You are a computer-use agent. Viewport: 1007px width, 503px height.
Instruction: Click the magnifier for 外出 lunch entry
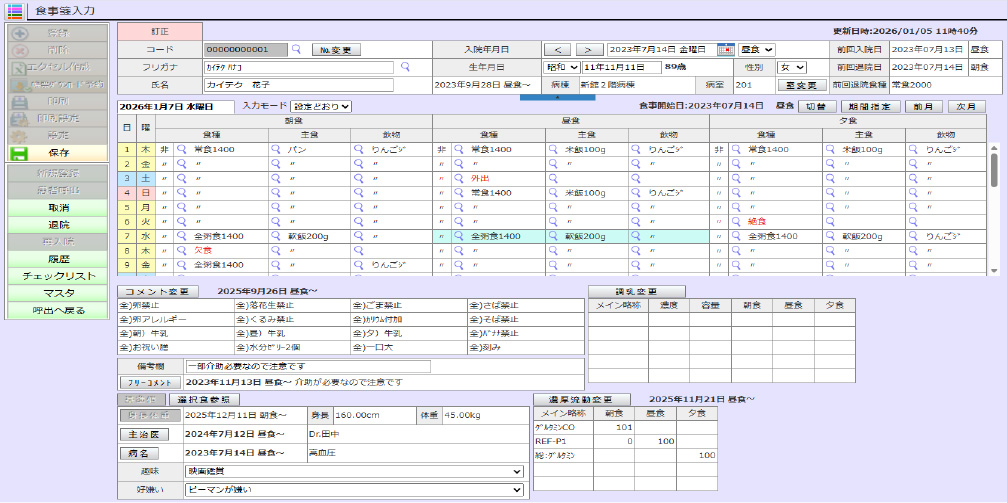click(458, 178)
